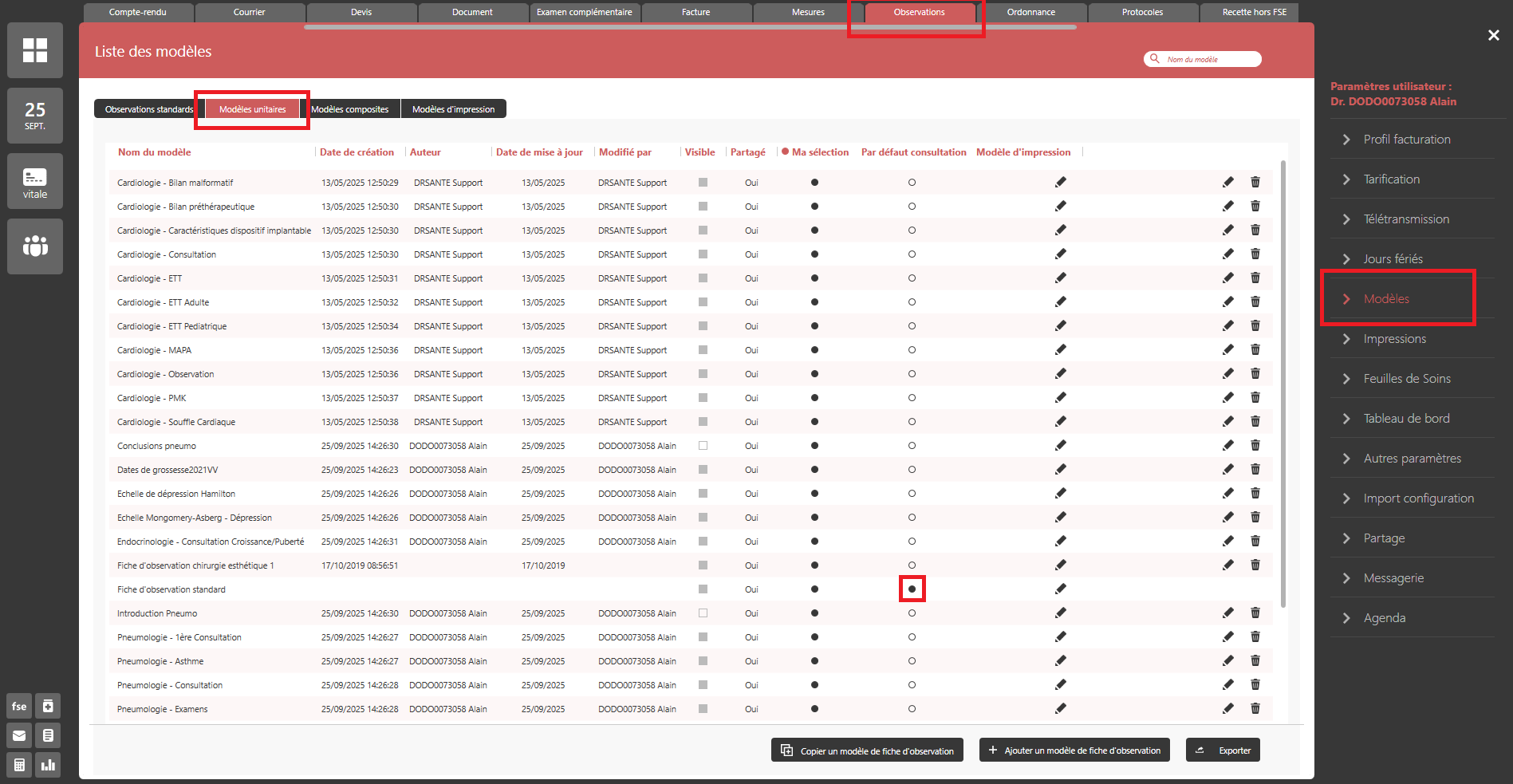The image size is (1513, 784).
Task: Delete the Cardiologie - MAPA model
Action: point(1255,350)
